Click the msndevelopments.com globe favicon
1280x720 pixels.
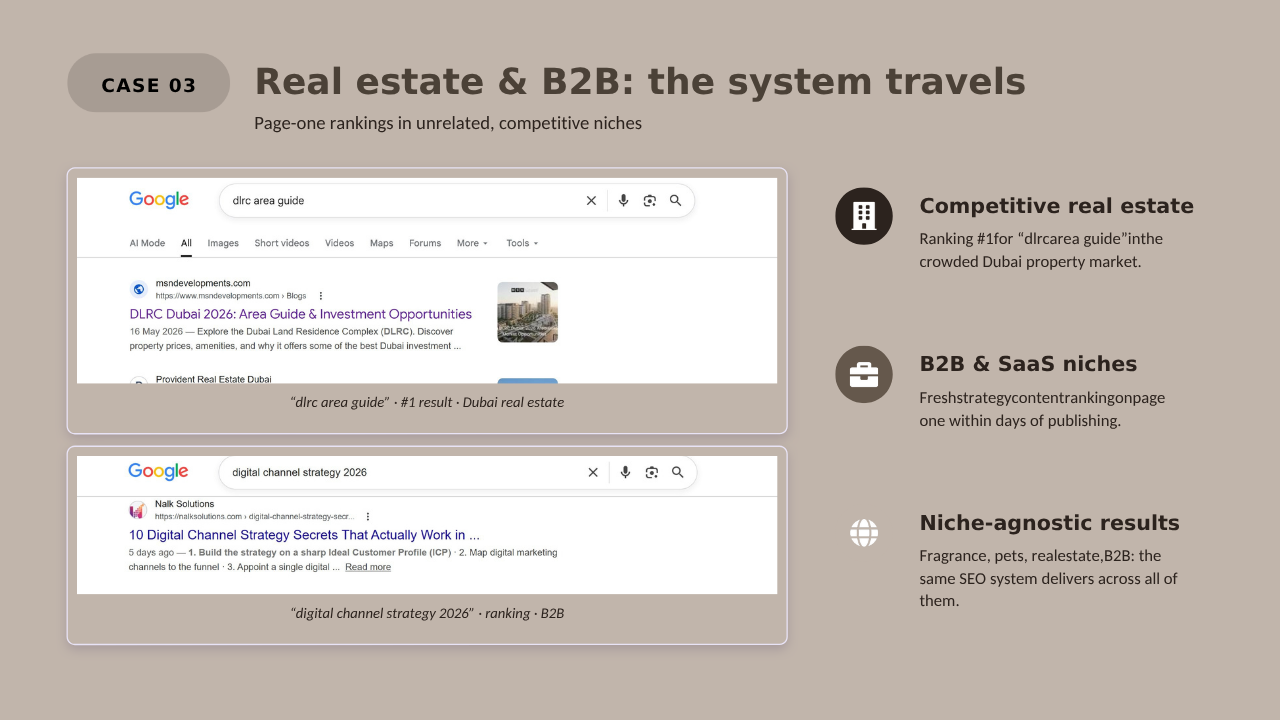tap(139, 289)
